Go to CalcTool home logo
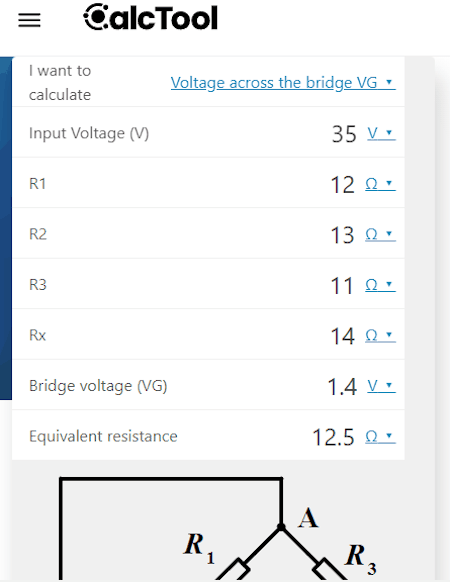450x582 pixels. 150,17
